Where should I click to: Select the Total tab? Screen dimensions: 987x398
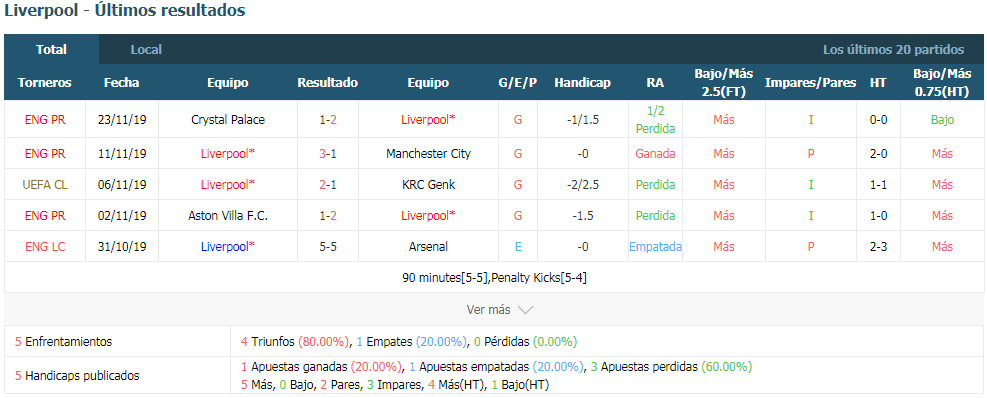[52, 50]
